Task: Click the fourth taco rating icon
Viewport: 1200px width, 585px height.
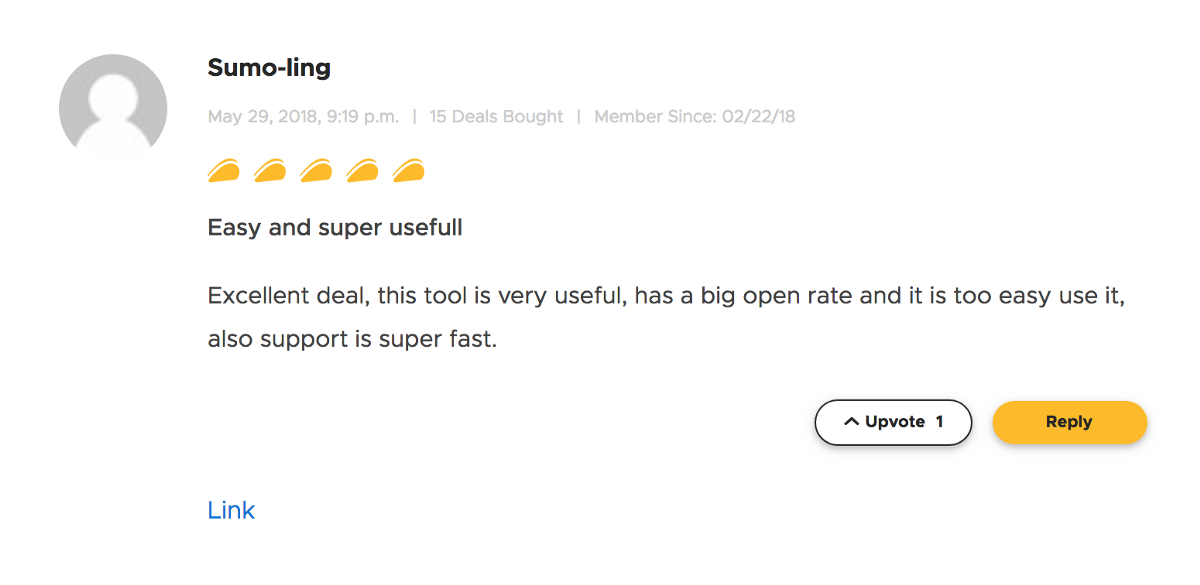Action: tap(362, 172)
